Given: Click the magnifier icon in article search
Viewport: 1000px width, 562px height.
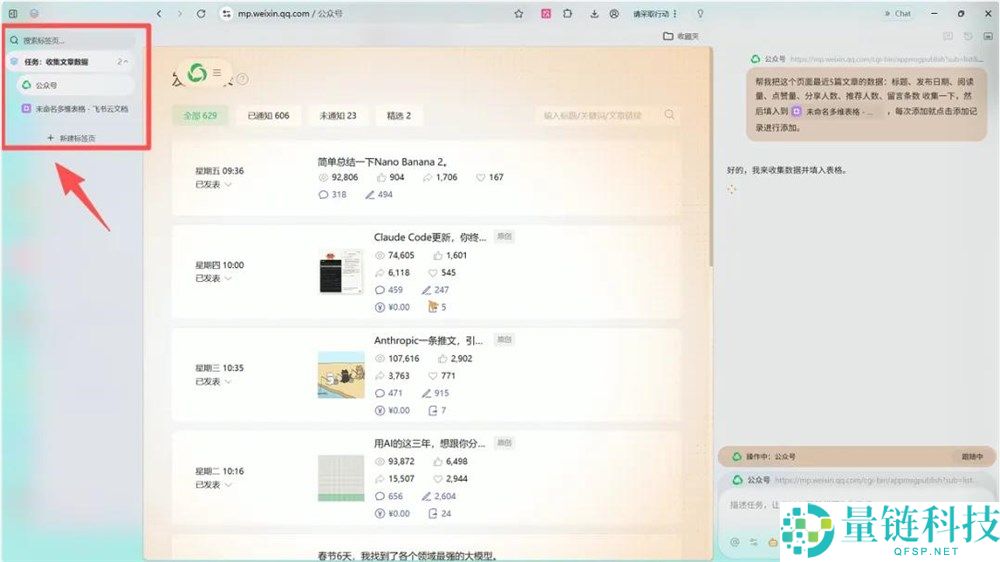Looking at the screenshot, I should [x=669, y=115].
